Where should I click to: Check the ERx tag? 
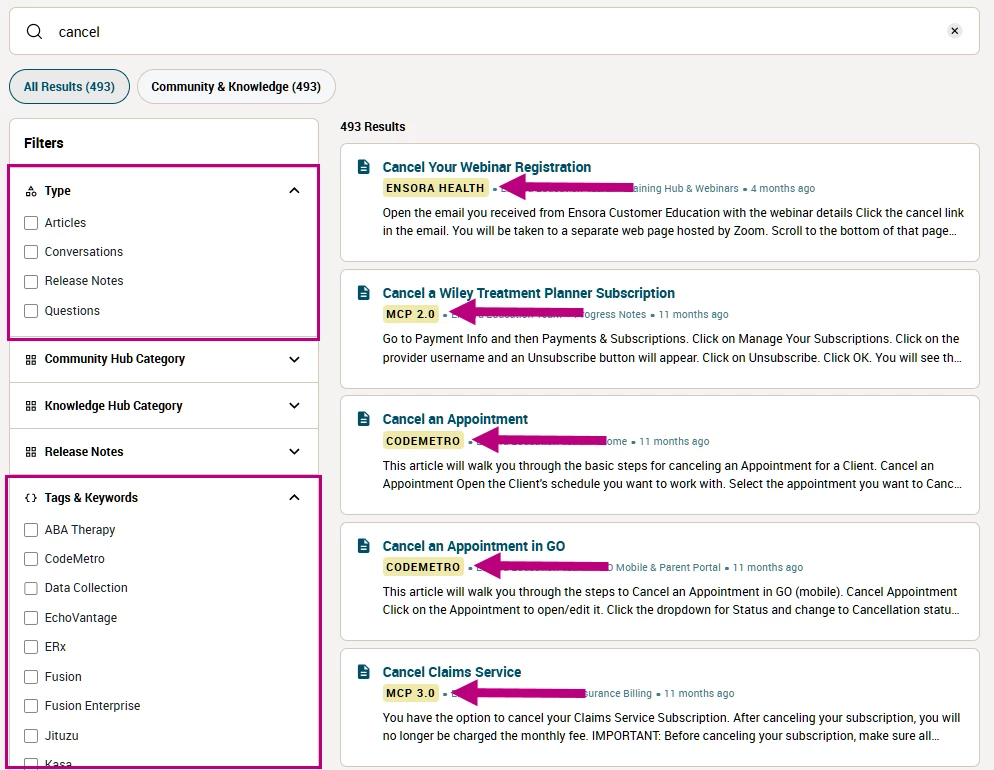click(x=30, y=647)
